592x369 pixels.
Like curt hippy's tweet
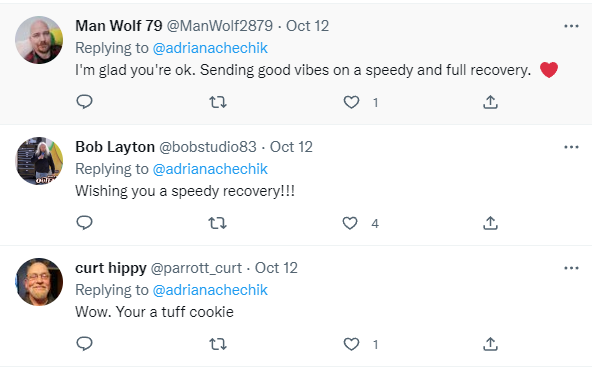[x=351, y=344]
